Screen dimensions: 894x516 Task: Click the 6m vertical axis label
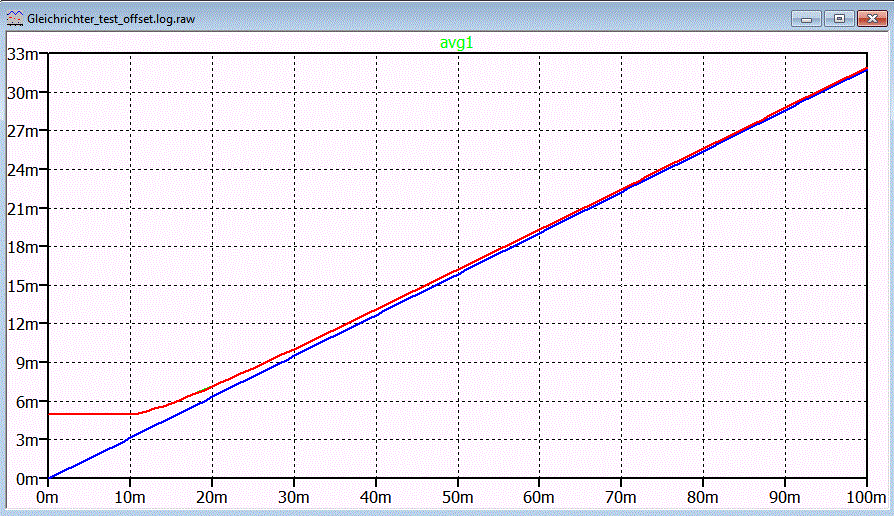(x=27, y=402)
